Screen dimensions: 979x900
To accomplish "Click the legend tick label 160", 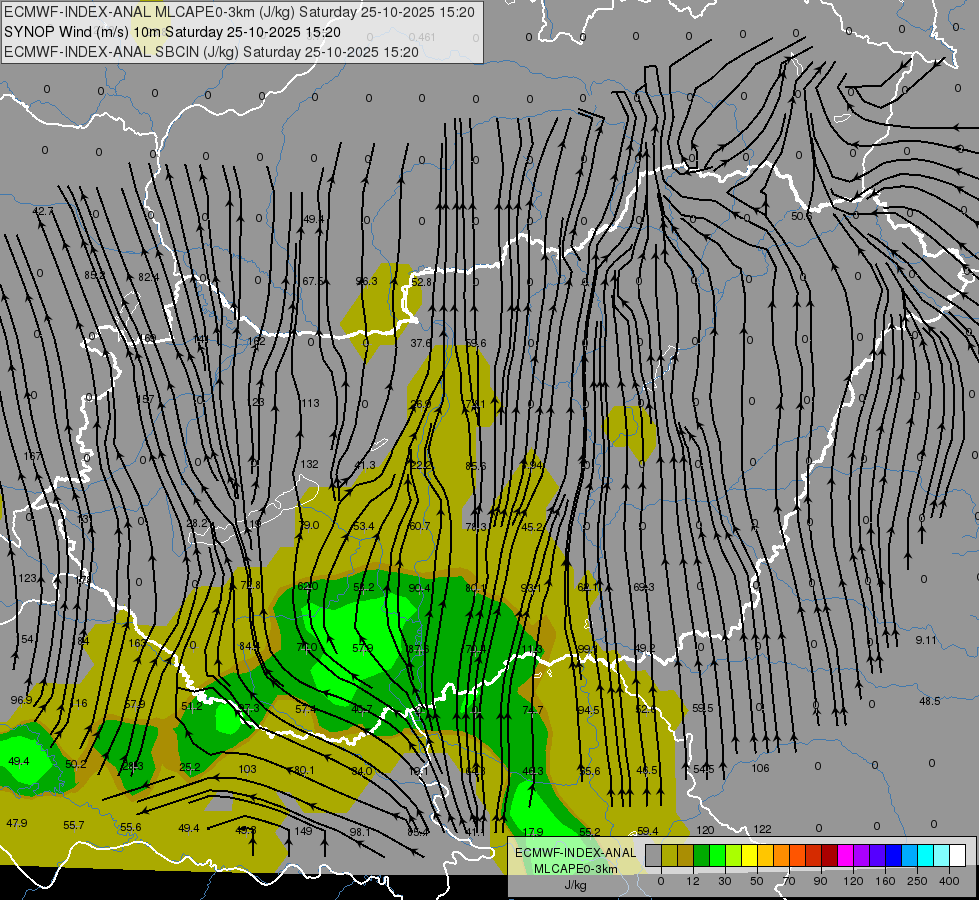I will click(x=885, y=881).
